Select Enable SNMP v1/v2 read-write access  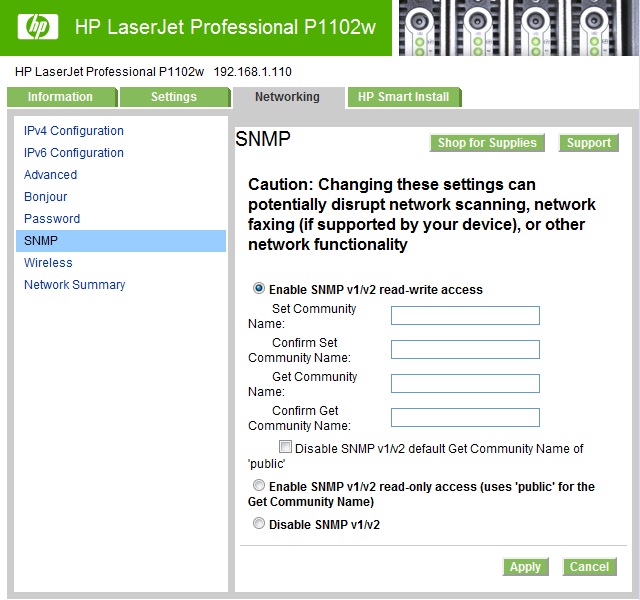(258, 288)
